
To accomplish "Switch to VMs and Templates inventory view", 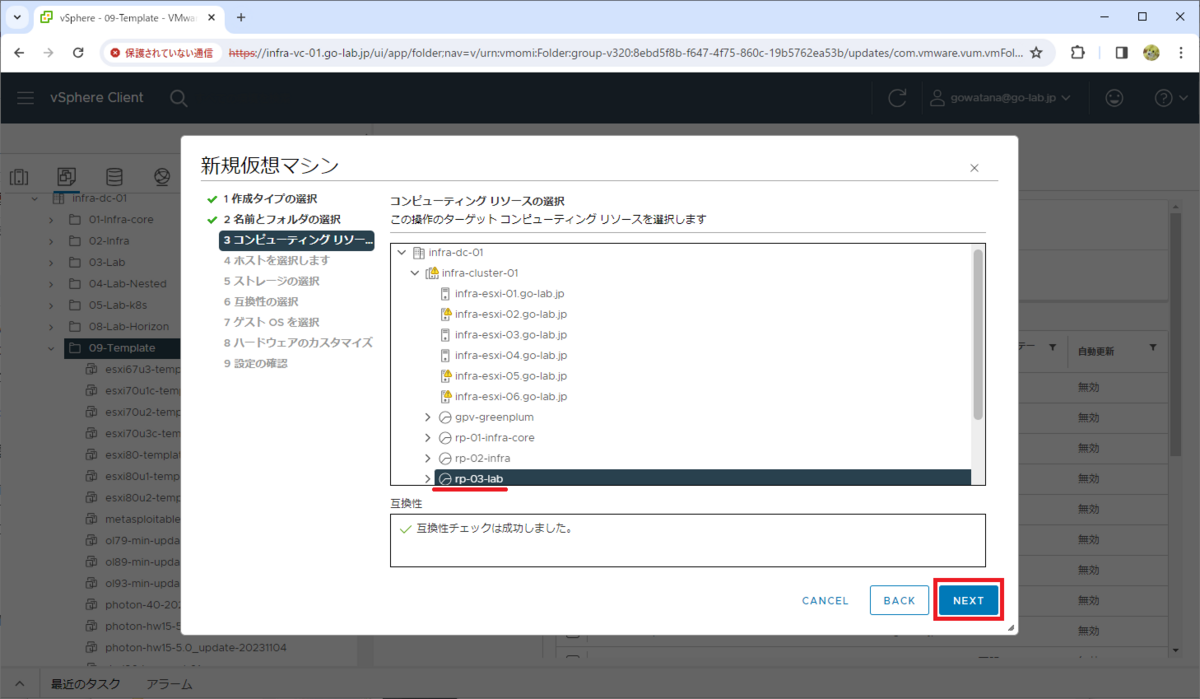I will (67, 177).
